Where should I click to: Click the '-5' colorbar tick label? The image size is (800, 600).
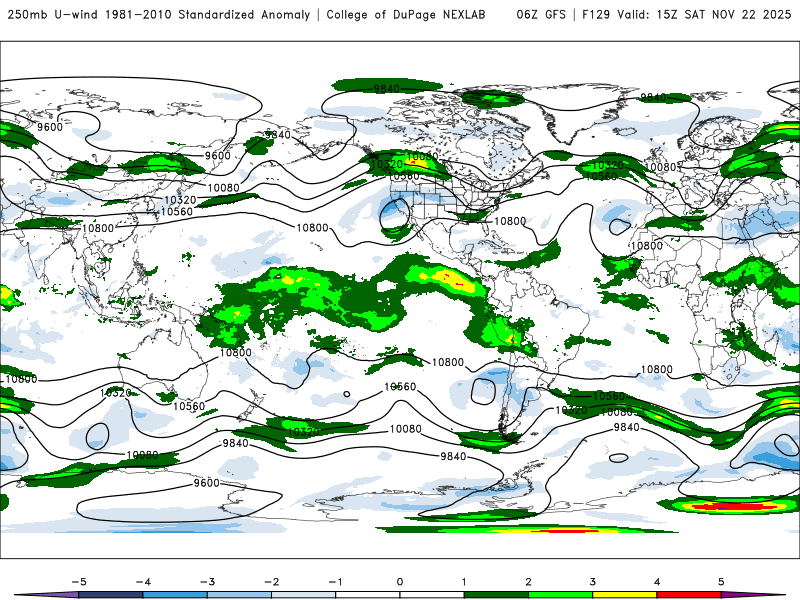[x=79, y=582]
